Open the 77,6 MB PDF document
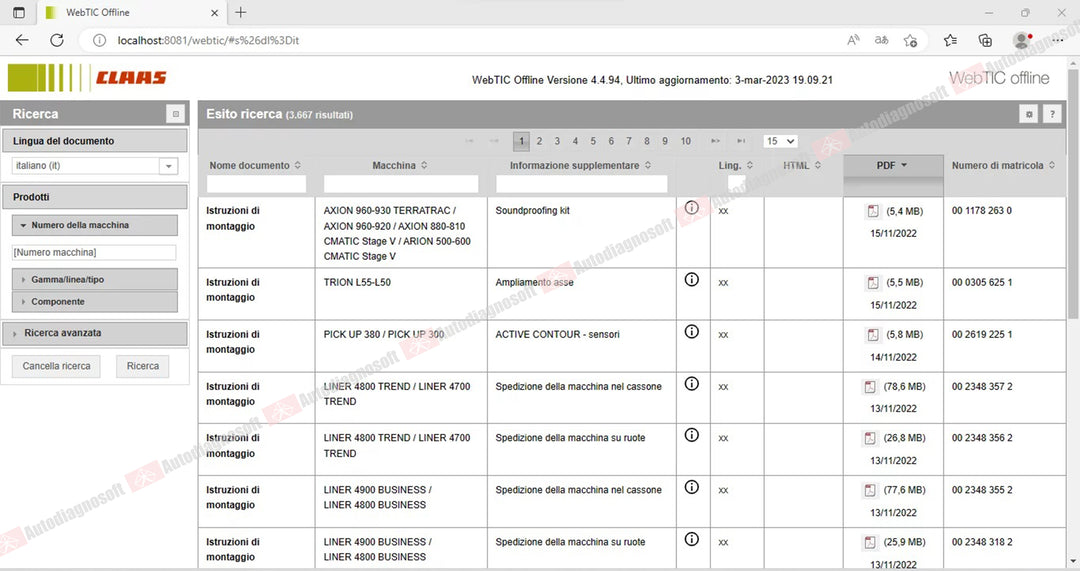 tap(870, 490)
